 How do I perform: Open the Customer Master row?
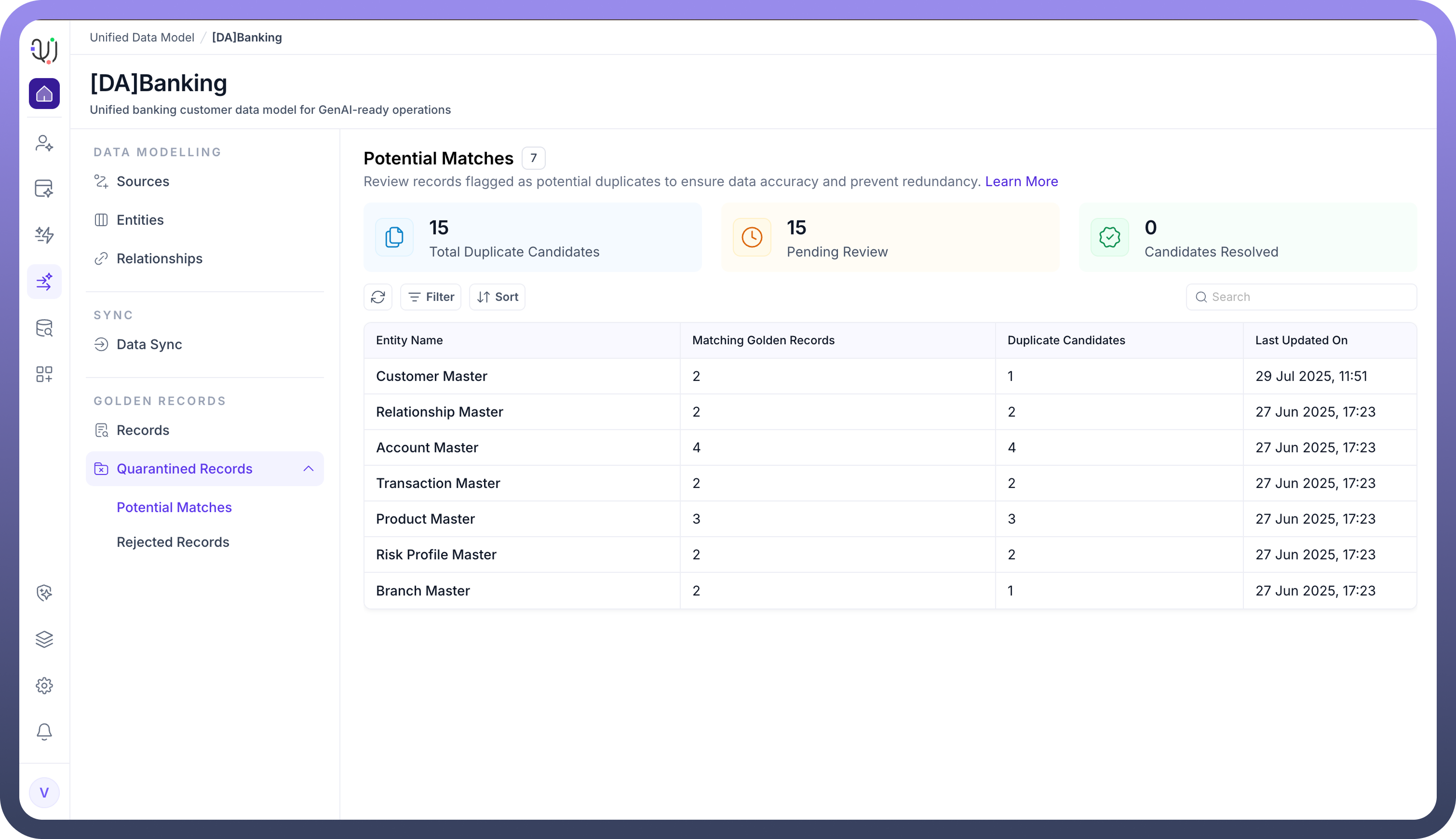[431, 376]
